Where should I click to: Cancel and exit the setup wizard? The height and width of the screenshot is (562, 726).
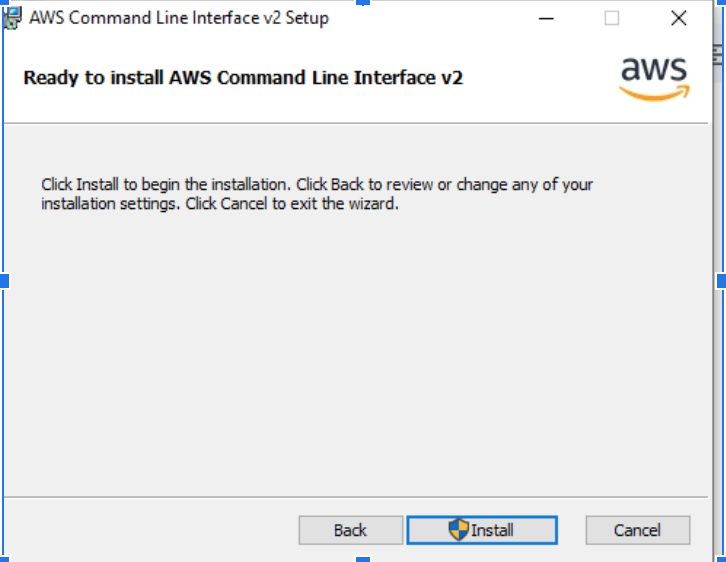(637, 530)
